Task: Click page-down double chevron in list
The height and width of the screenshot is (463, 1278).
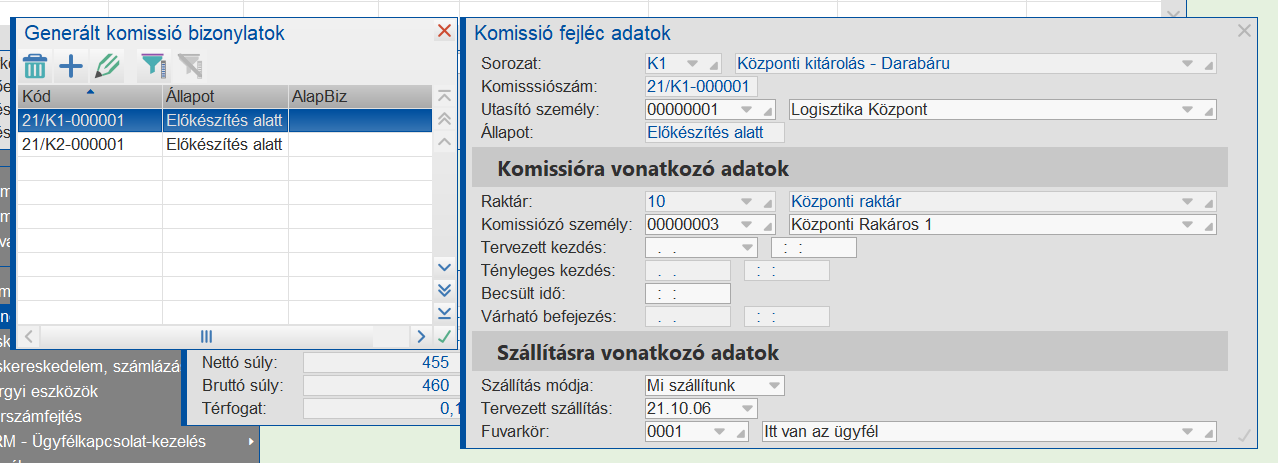Action: [x=445, y=290]
